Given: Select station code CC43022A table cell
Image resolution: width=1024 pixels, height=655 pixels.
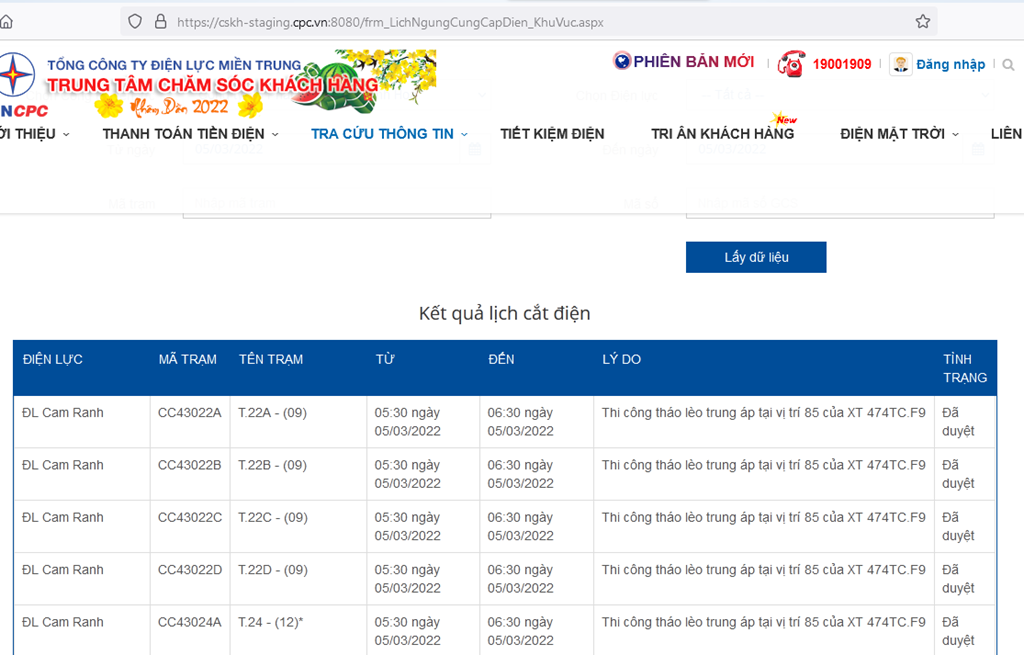Looking at the screenshot, I should pyautogui.click(x=189, y=413).
